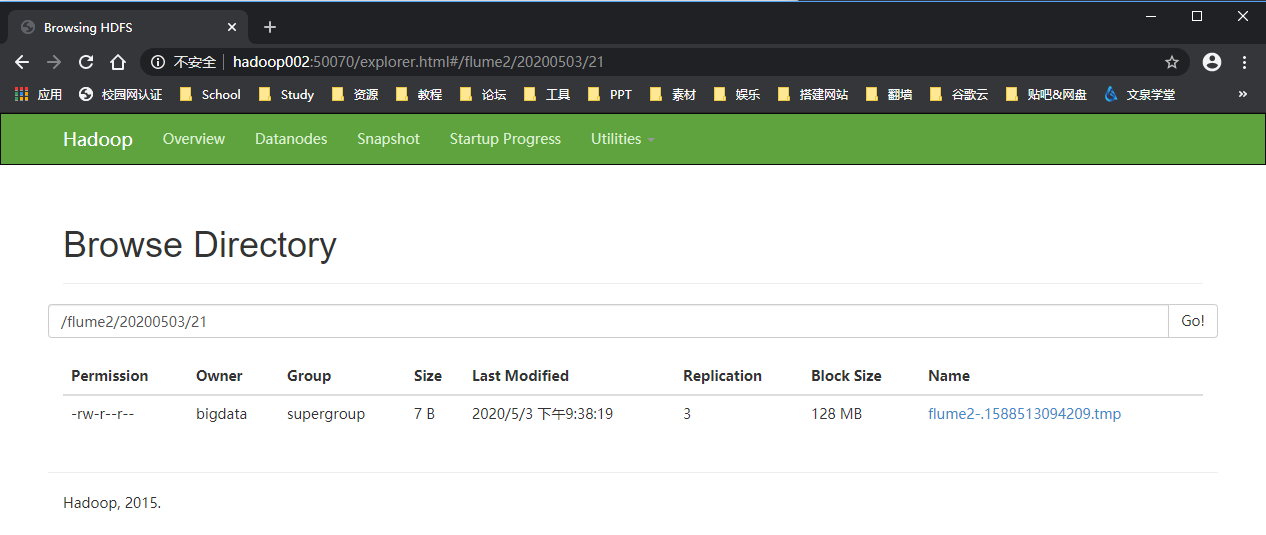1266x535 pixels.
Task: Open the Chrome profile avatar icon
Action: tap(1212, 62)
